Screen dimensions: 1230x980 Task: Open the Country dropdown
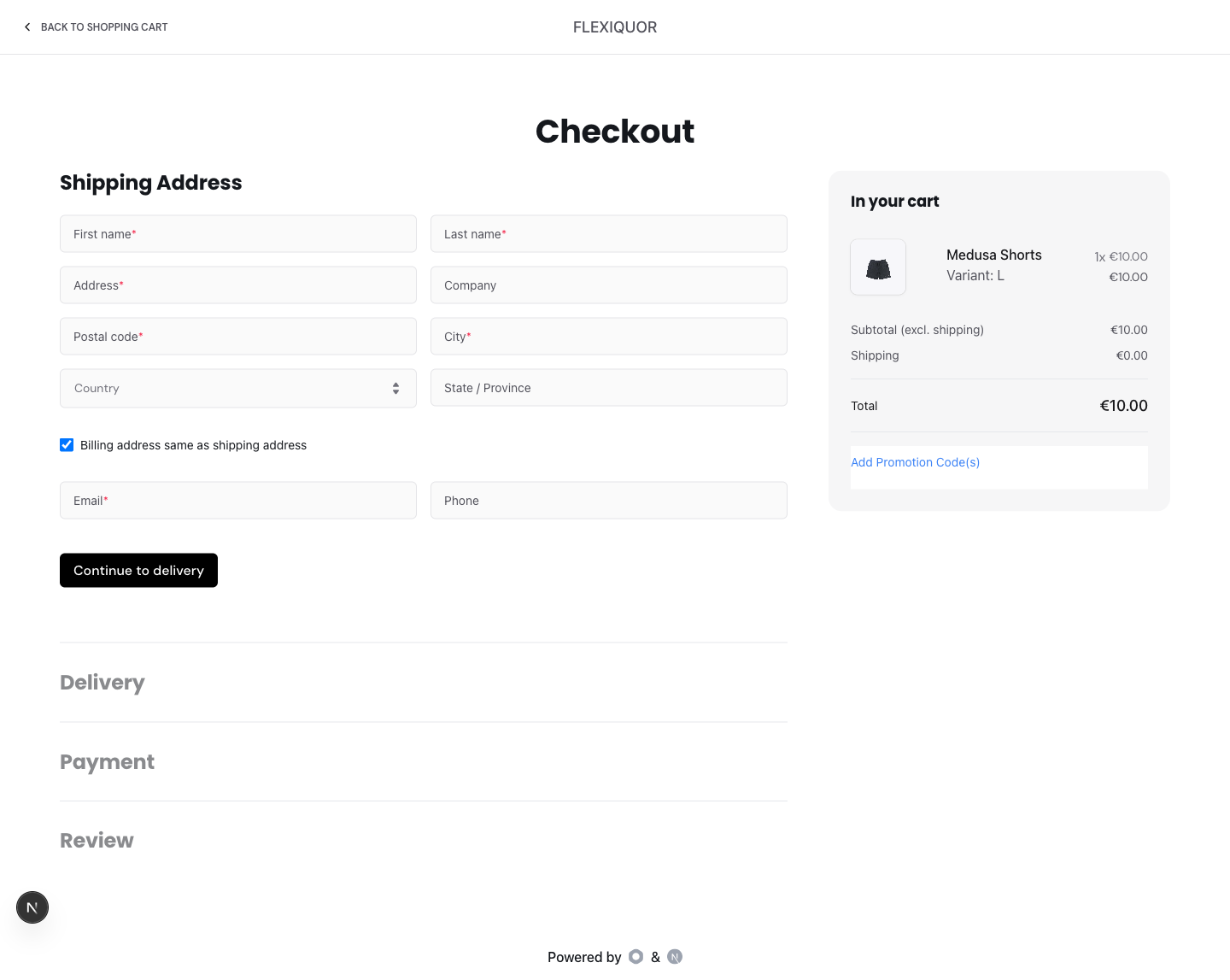(238, 389)
